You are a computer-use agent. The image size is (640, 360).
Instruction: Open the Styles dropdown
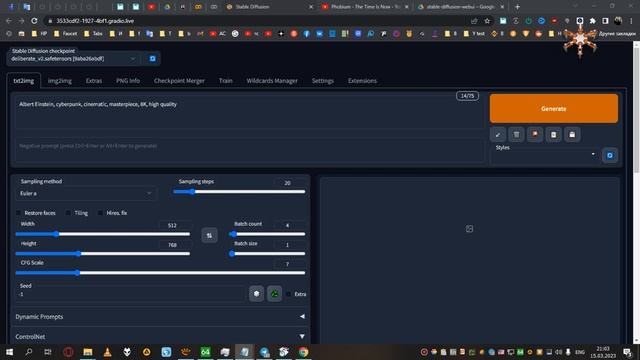[545, 155]
